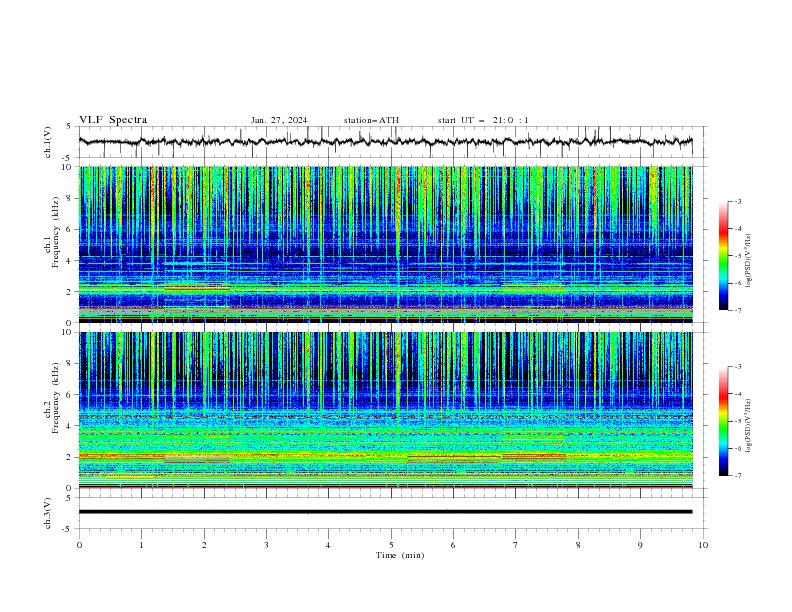Click the "VLF Spectra" plot title
The image size is (792, 612).
[x=113, y=120]
